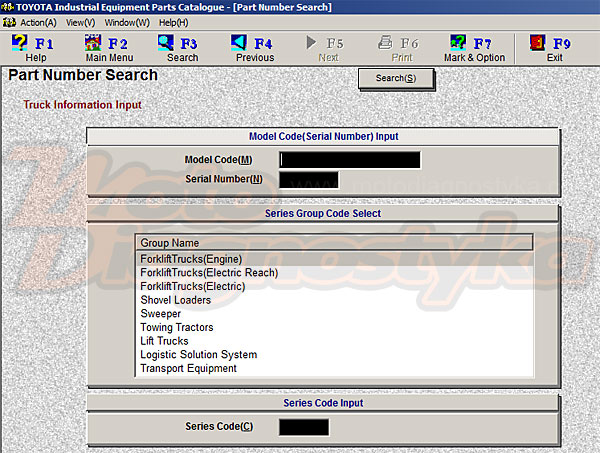Focus the Series Code(C) input field
600x453 pixels.
(x=304, y=427)
